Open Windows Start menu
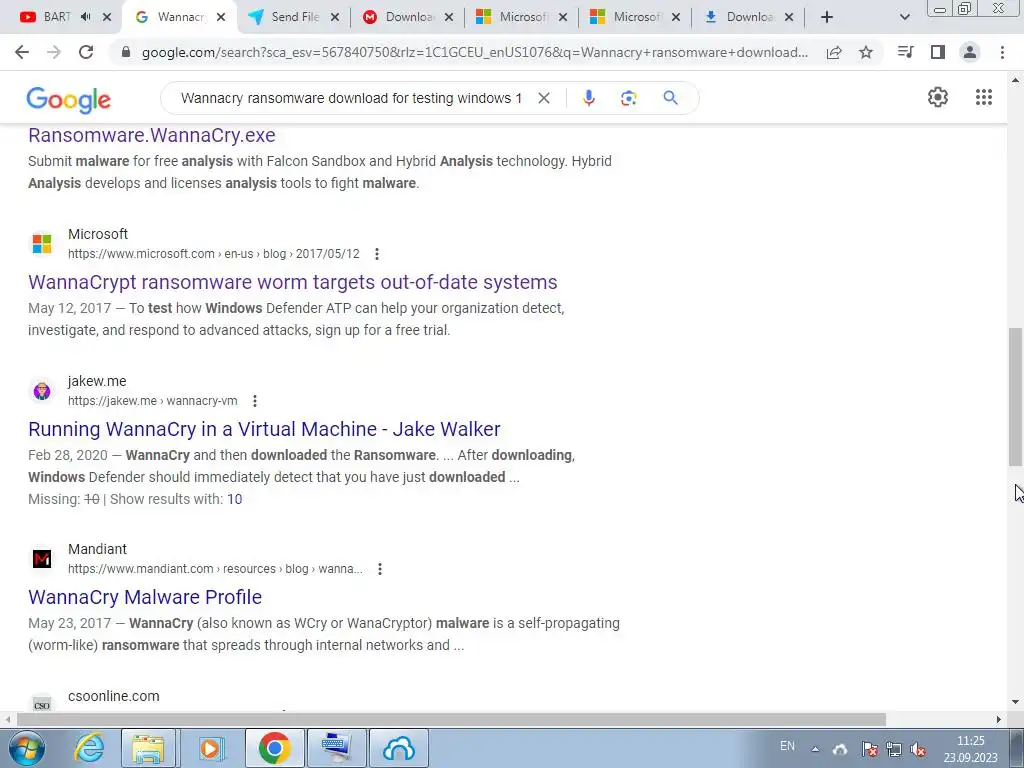This screenshot has height=768, width=1024. [x=27, y=748]
